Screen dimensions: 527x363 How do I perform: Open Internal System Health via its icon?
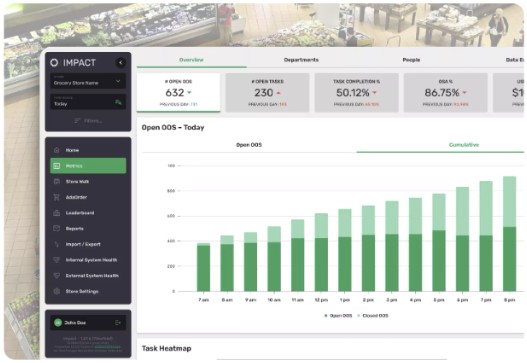pos(56,260)
